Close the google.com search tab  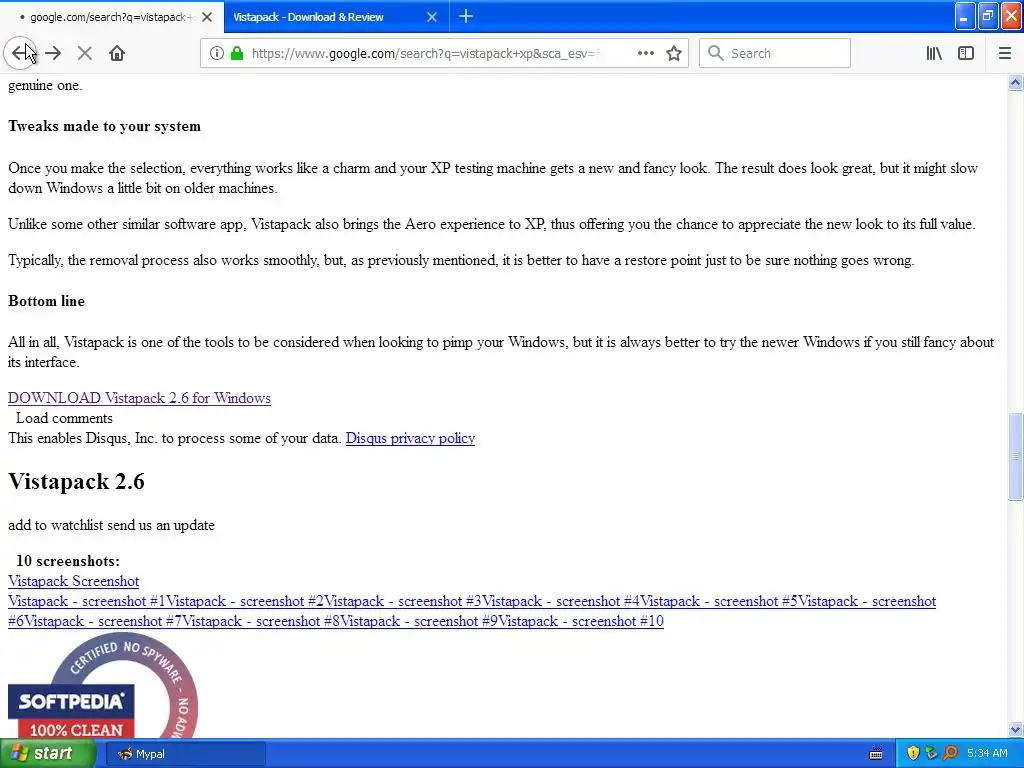tap(207, 17)
